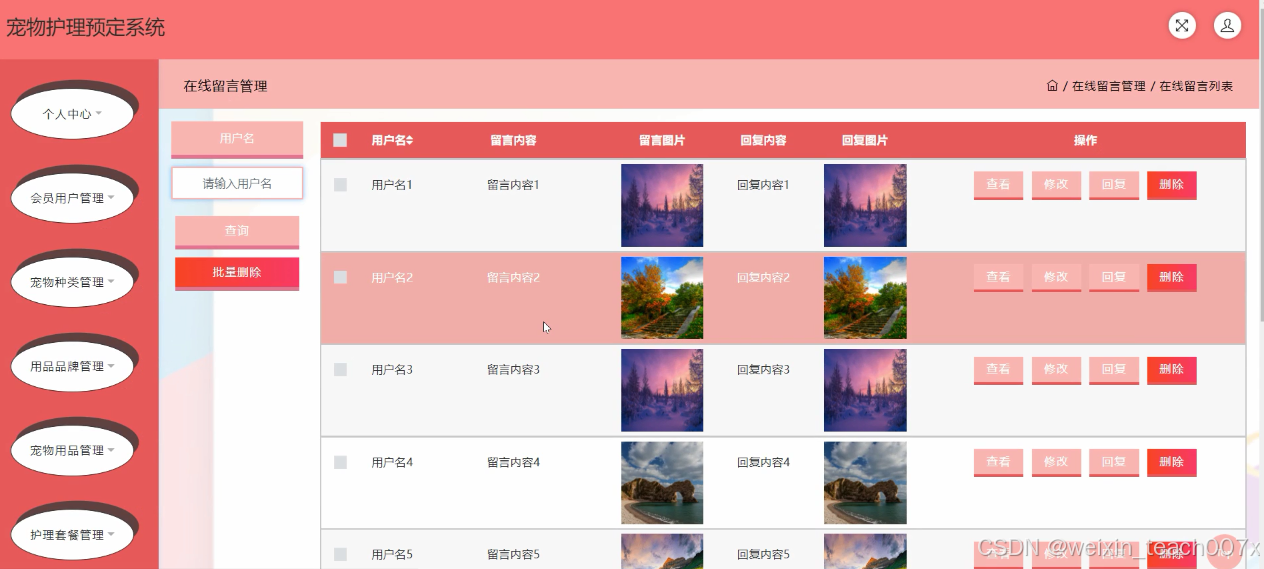Check the checkbox for 用户名5 row
Image resolution: width=1264 pixels, height=569 pixels.
pyautogui.click(x=340, y=554)
